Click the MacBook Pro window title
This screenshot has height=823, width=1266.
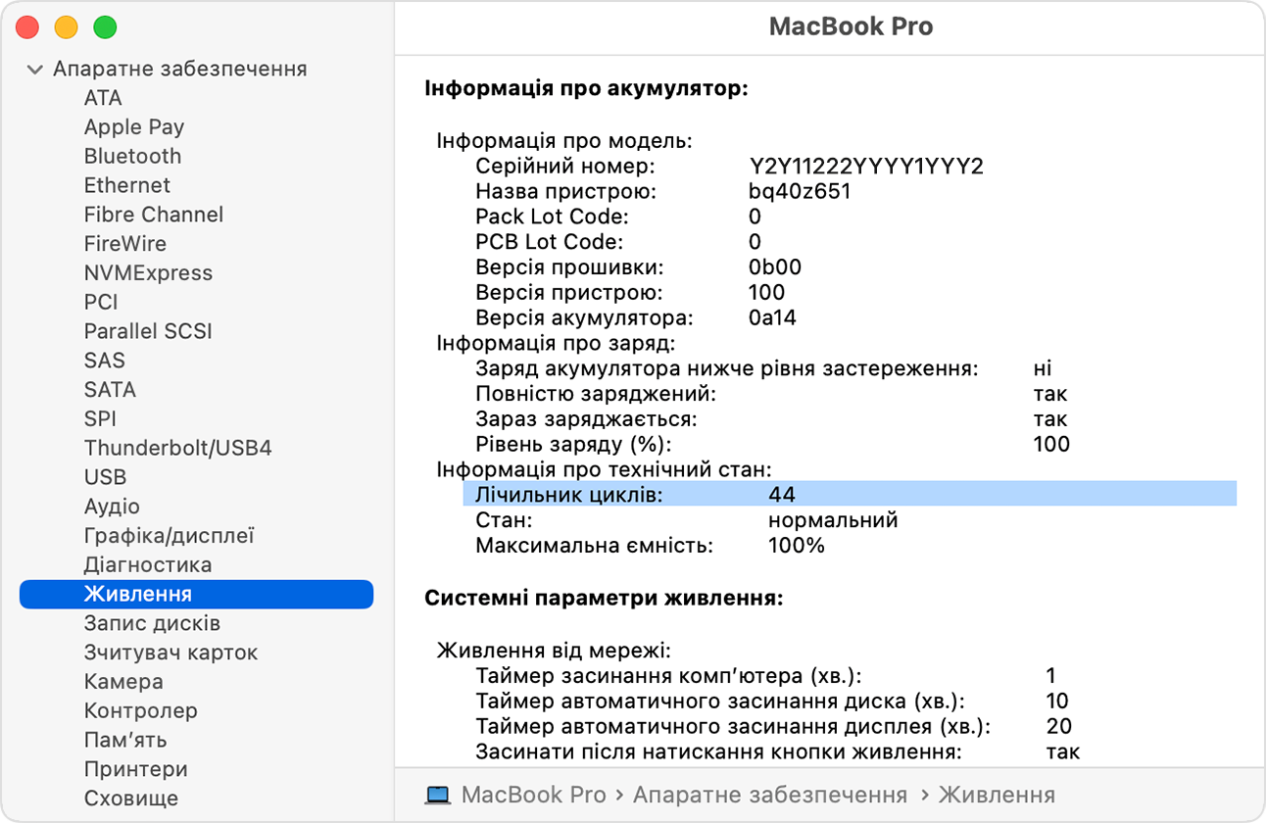(851, 27)
